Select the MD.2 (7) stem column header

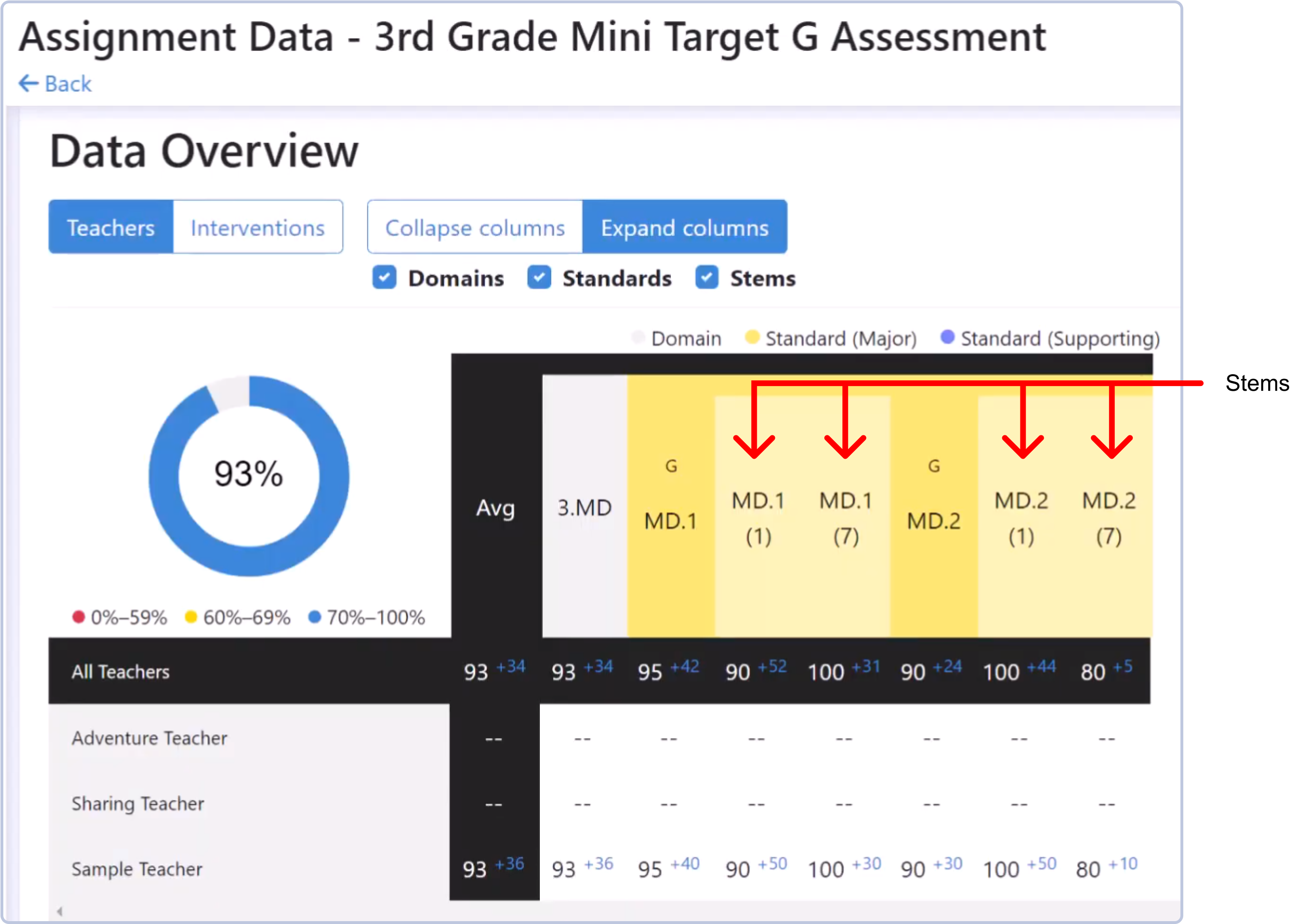1109,518
